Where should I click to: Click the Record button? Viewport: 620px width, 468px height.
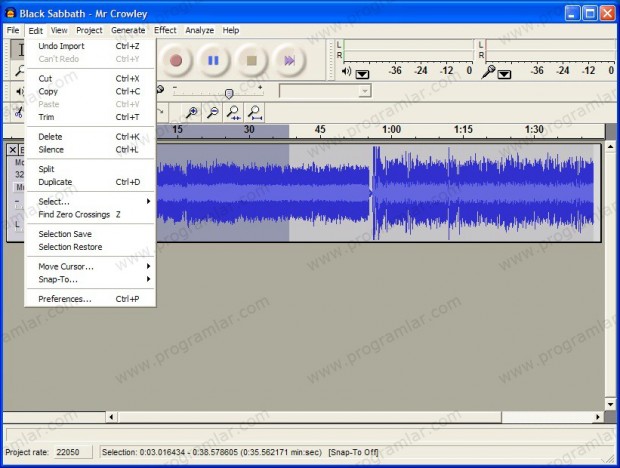176,60
